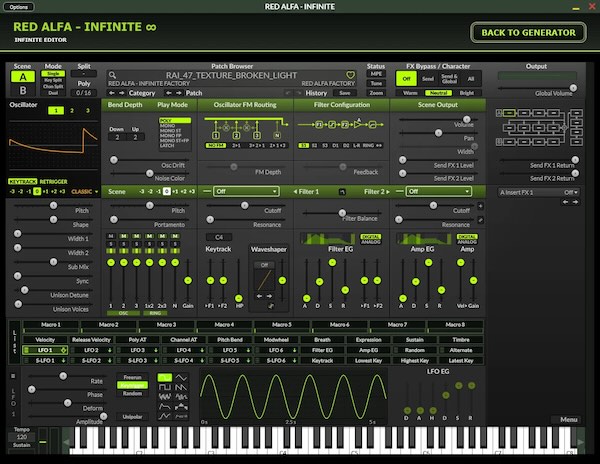Select the MSEG LFO shape icon
This screenshot has width=600, height=464.
(165, 416)
